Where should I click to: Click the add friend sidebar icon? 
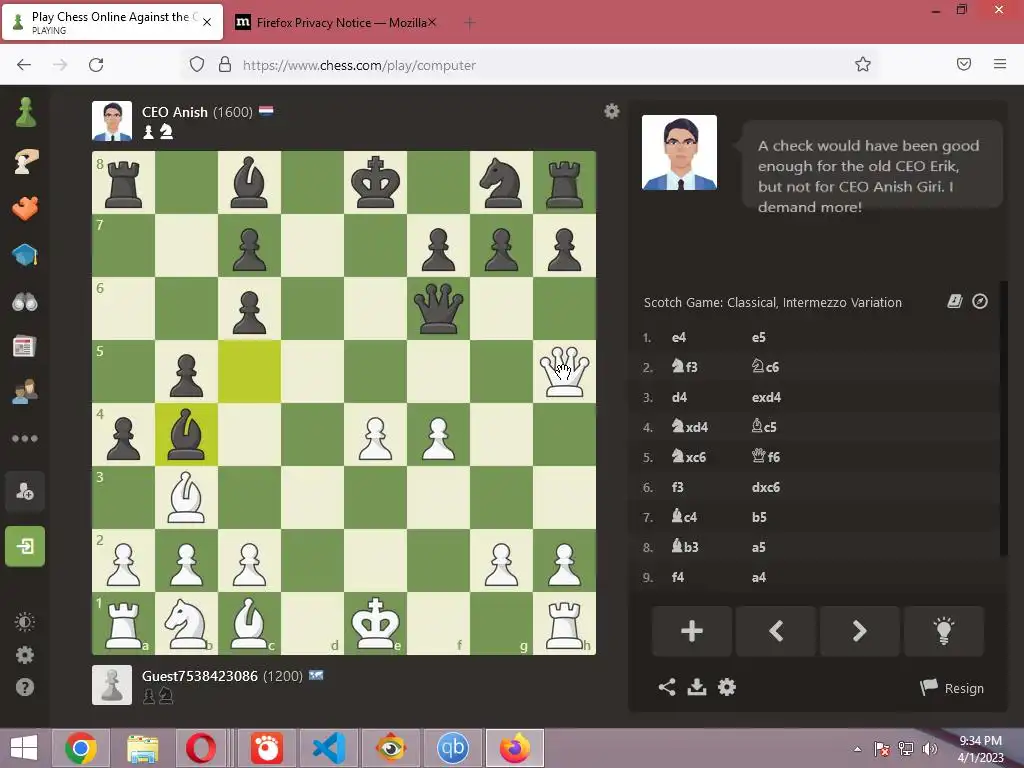[25, 492]
